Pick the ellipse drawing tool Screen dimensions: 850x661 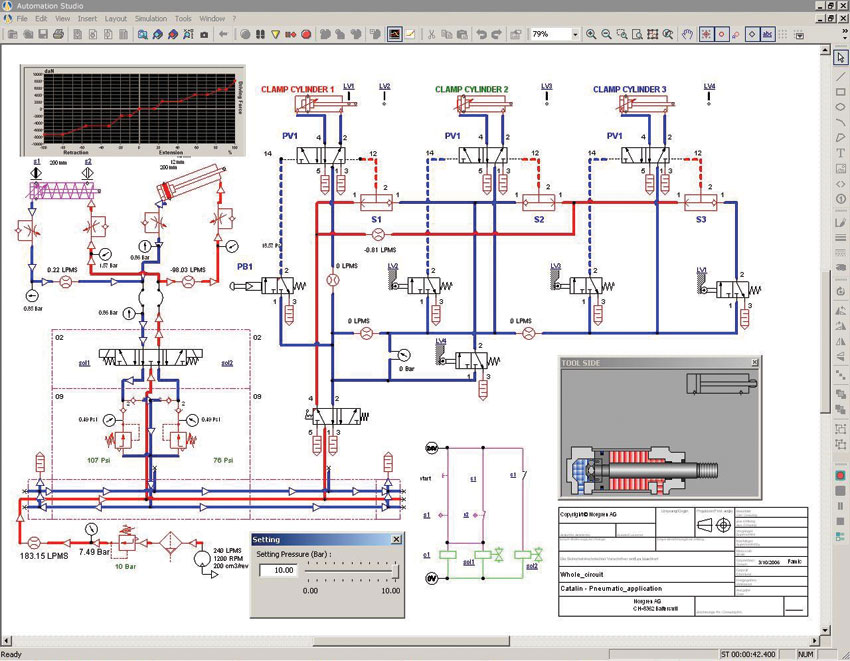840,107
